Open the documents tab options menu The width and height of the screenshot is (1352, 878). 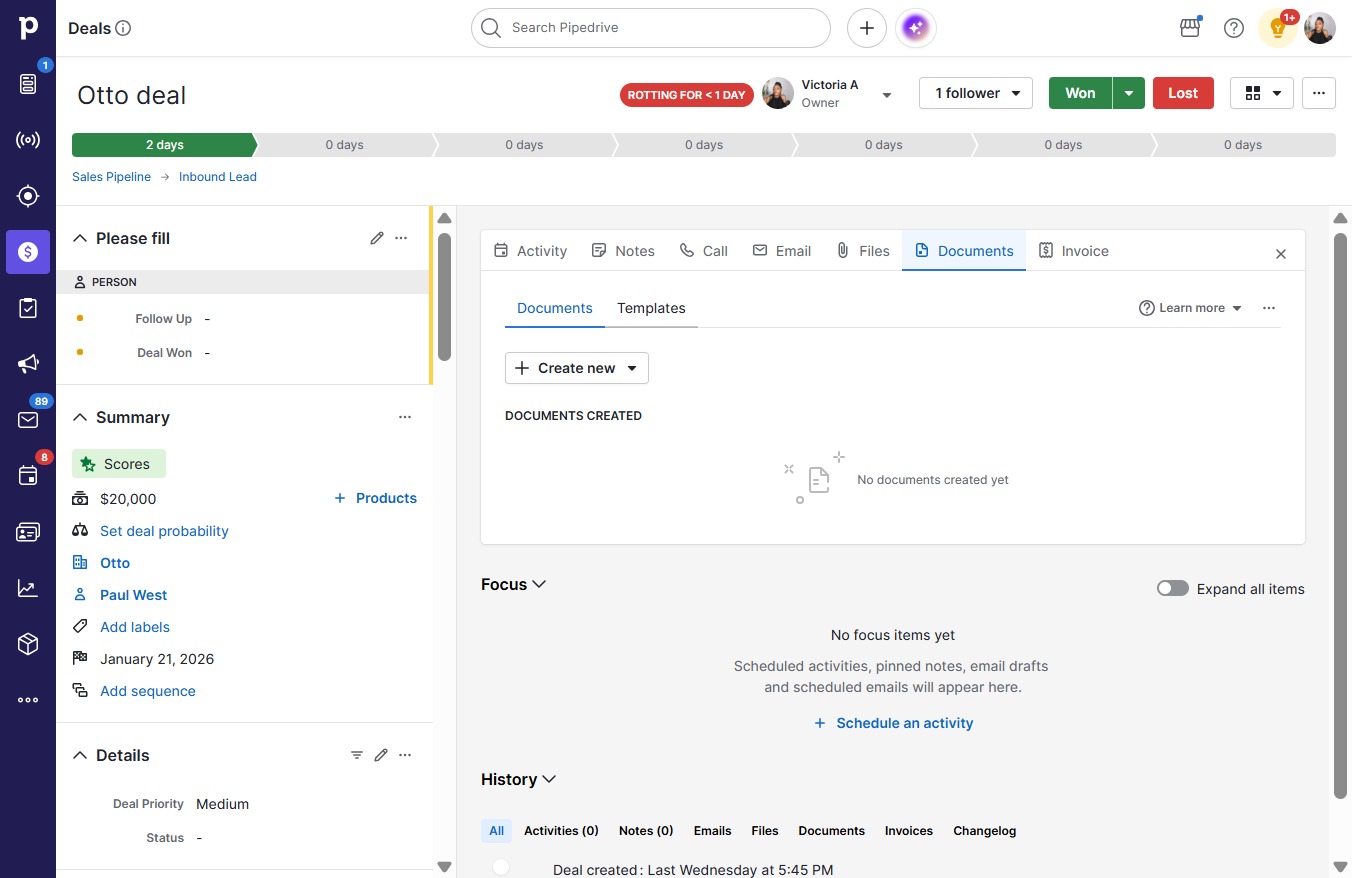click(x=1269, y=308)
